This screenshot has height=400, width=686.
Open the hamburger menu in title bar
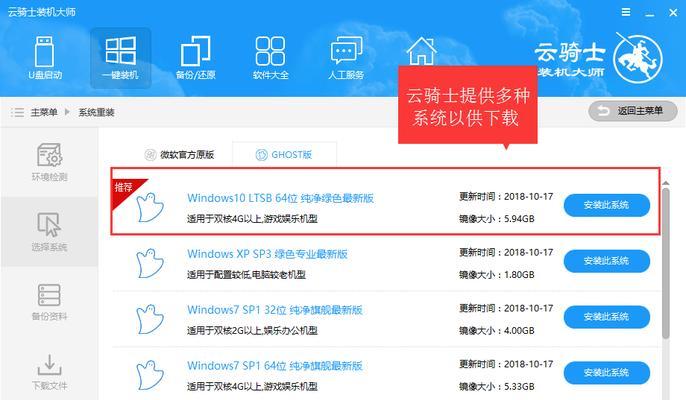click(x=626, y=12)
